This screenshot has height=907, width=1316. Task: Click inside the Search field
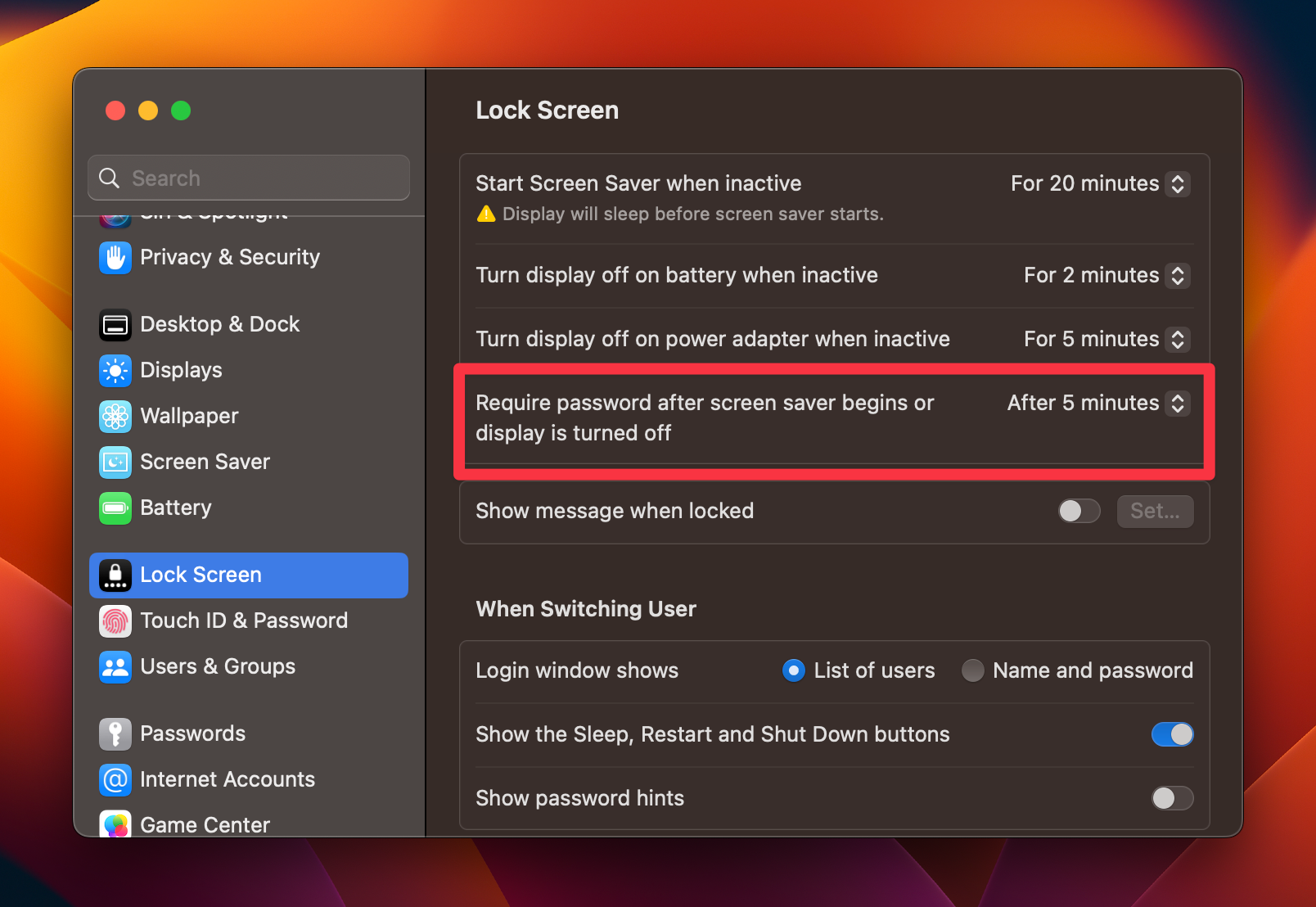248,178
